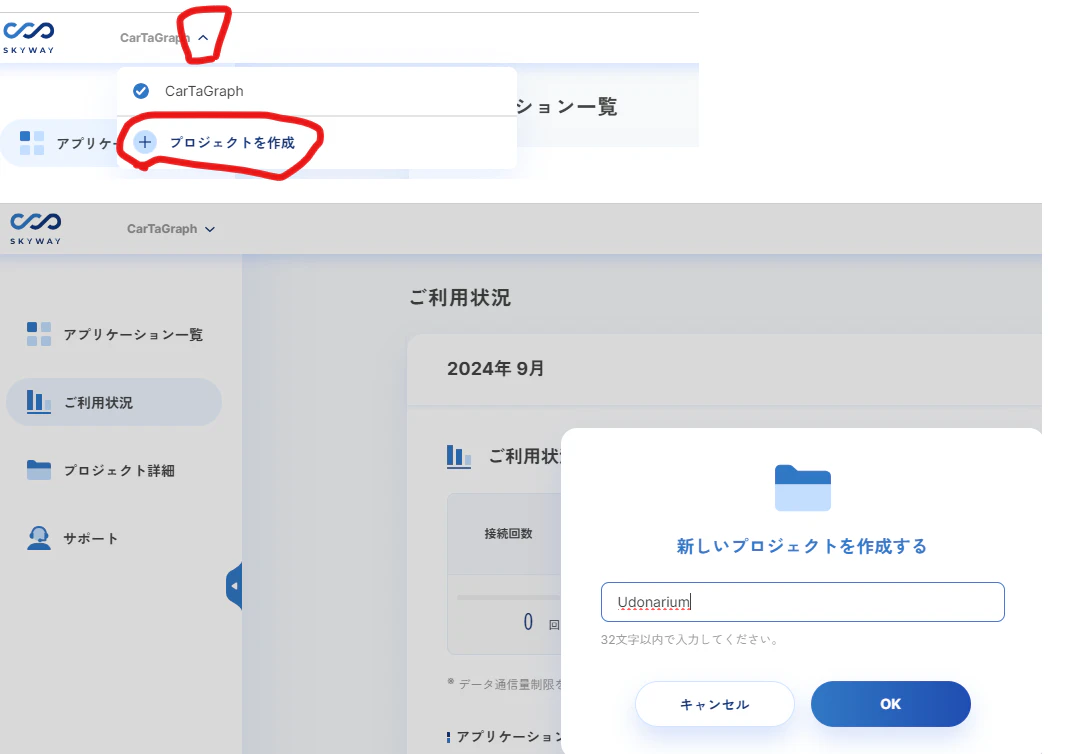Viewport: 1068px width, 754px height.
Task: Confirm project creation with the OK button
Action: click(x=890, y=704)
